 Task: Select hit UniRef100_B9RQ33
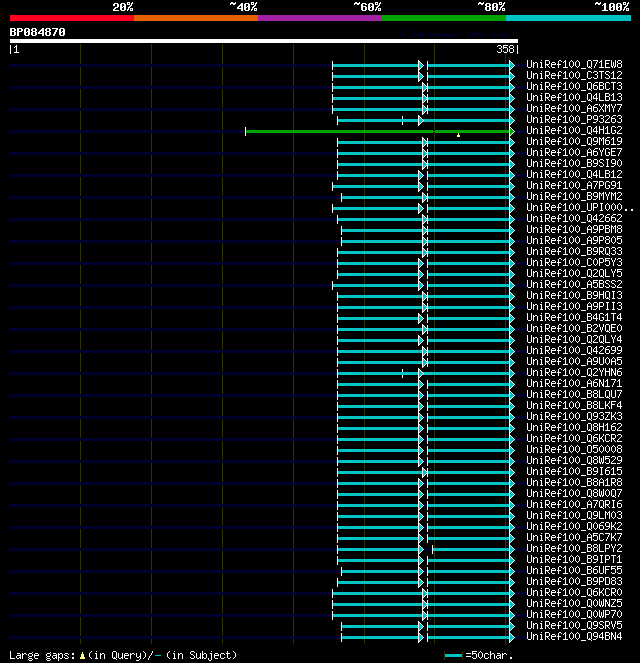(x=574, y=251)
